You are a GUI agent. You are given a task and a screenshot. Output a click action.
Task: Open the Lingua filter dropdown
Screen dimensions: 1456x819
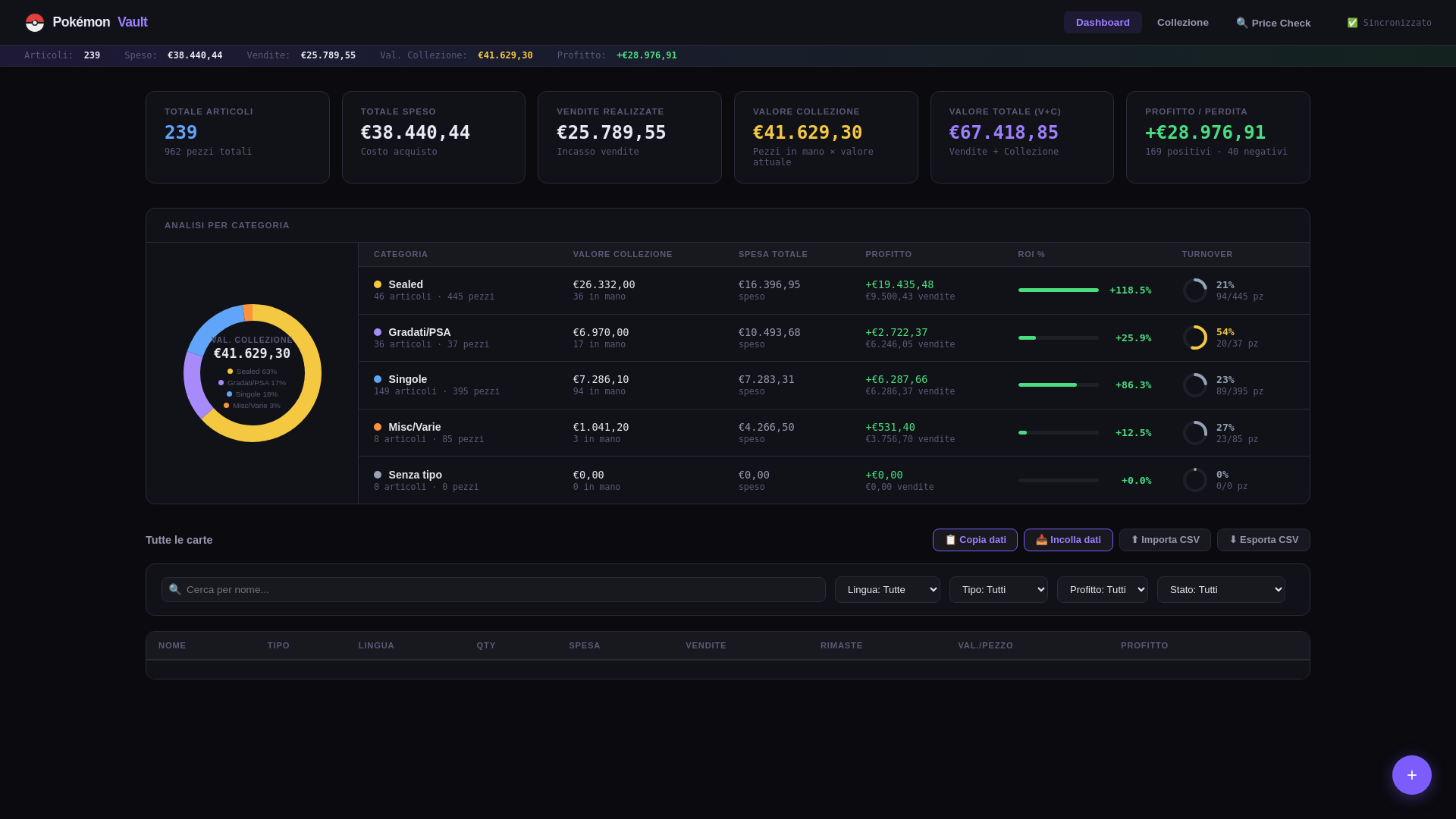point(887,589)
